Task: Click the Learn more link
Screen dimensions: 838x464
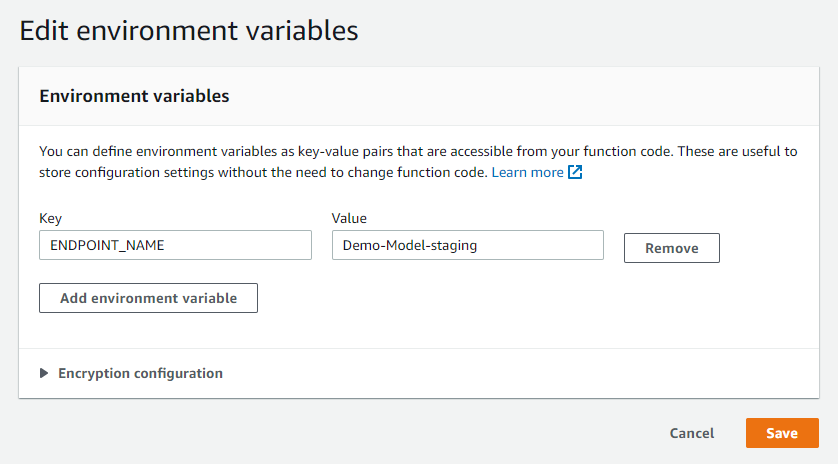Action: [527, 172]
